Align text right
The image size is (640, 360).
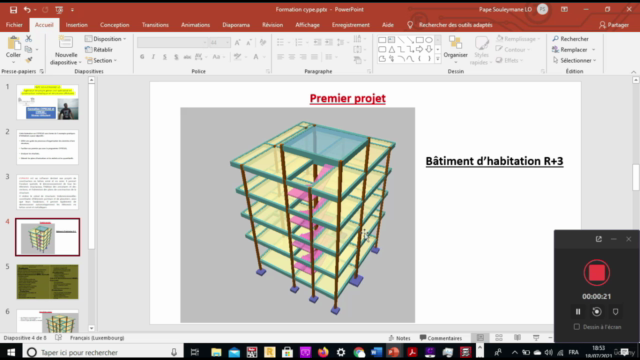point(303,57)
